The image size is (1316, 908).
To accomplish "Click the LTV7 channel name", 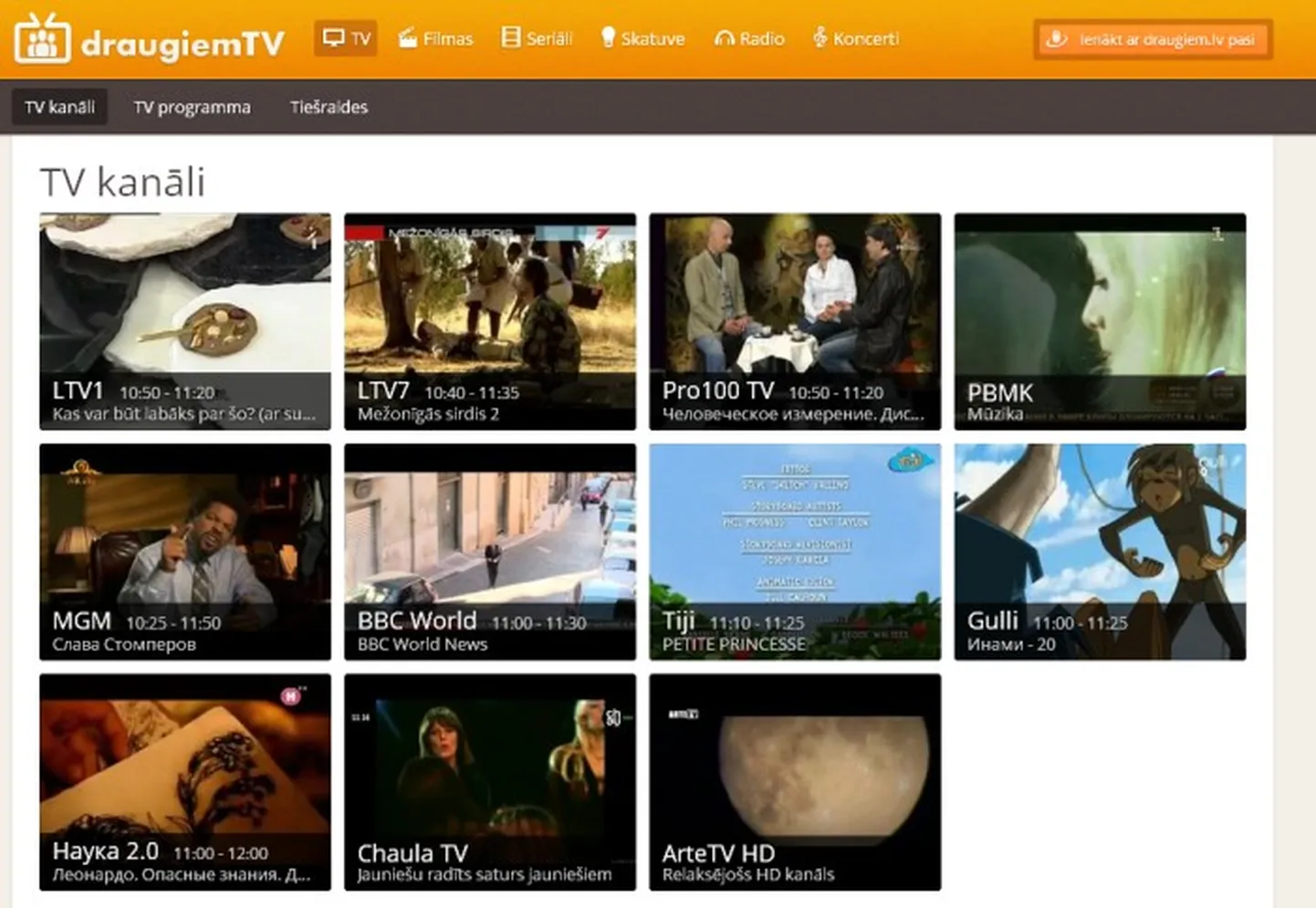I will pyautogui.click(x=383, y=391).
